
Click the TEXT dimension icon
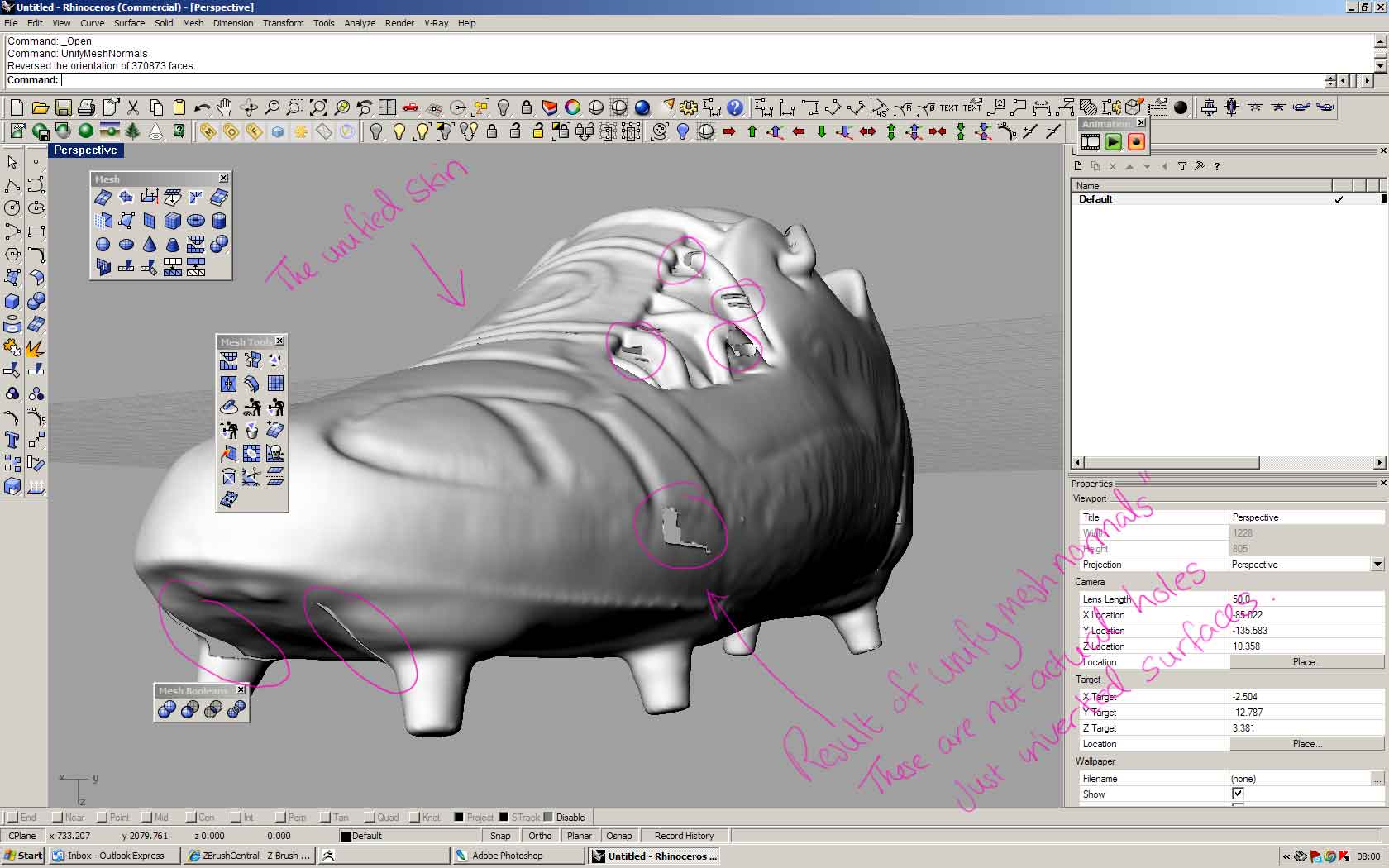tap(949, 107)
